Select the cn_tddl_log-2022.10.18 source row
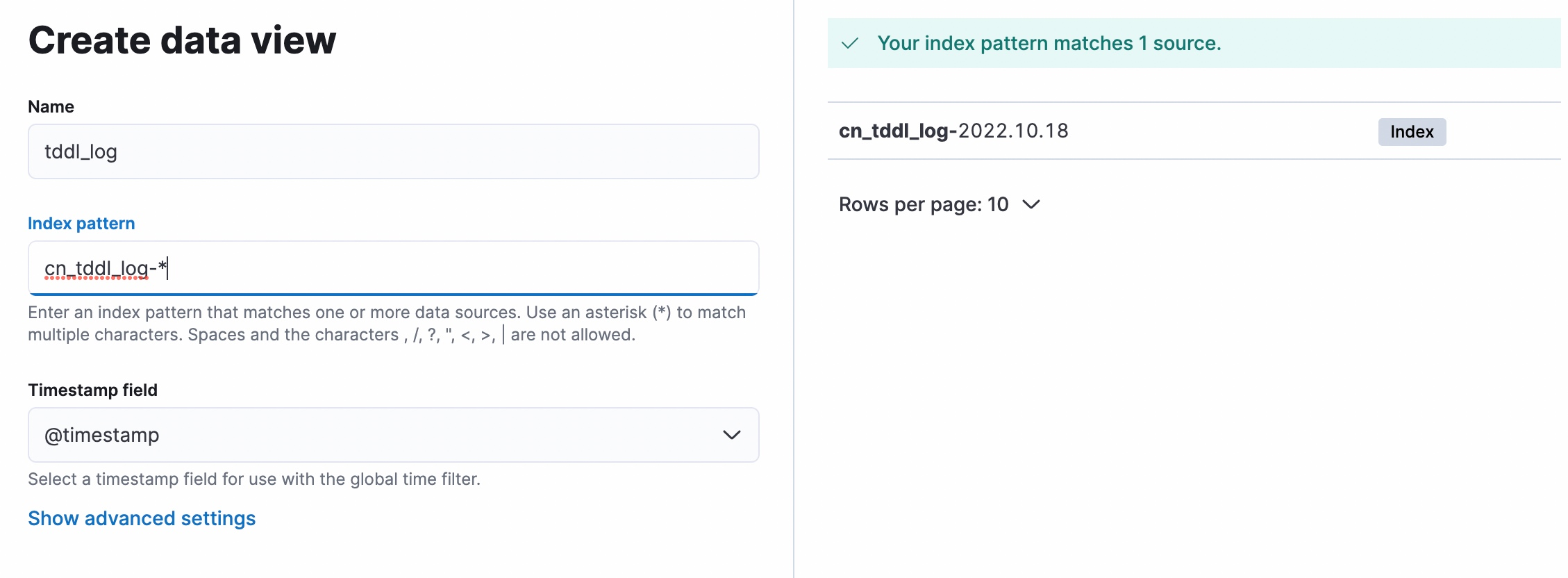1568x578 pixels. click(1194, 131)
